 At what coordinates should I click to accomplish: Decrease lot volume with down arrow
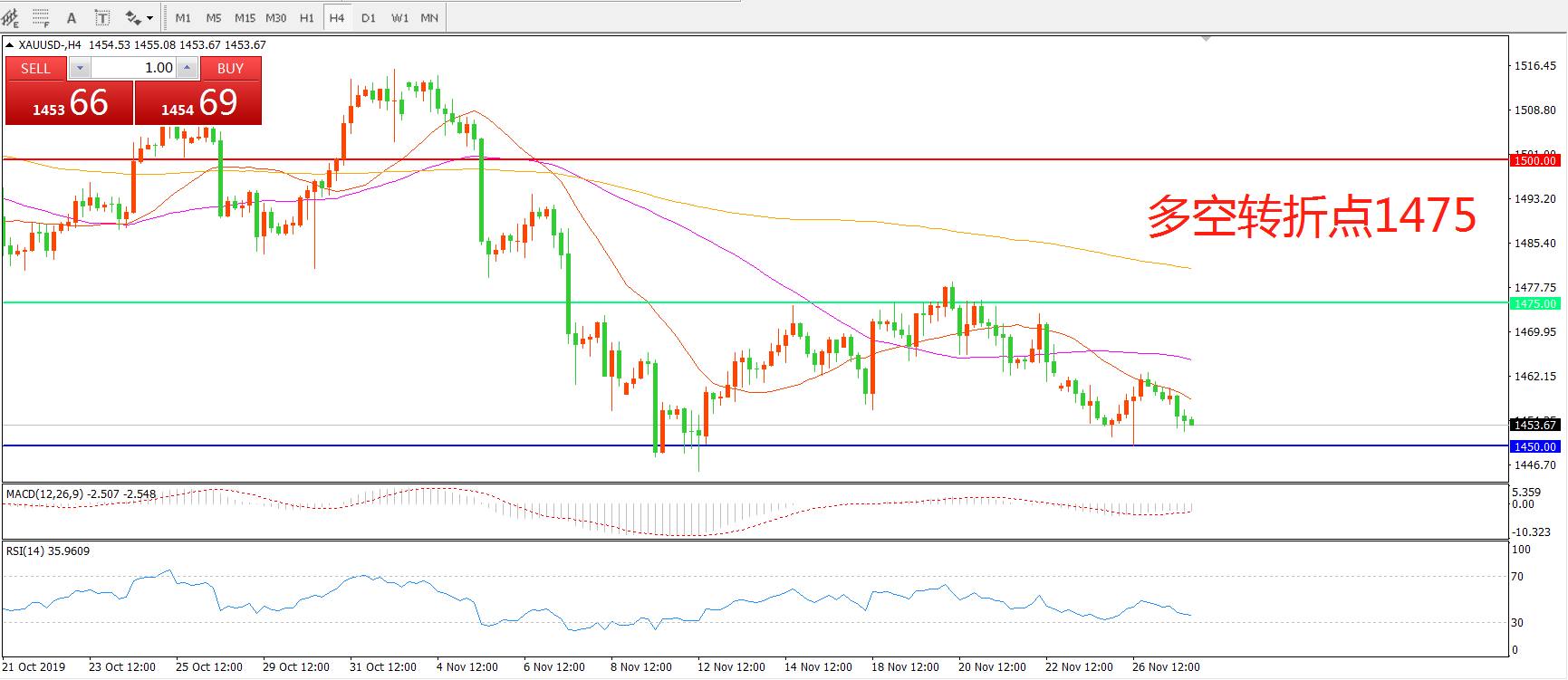[x=80, y=68]
